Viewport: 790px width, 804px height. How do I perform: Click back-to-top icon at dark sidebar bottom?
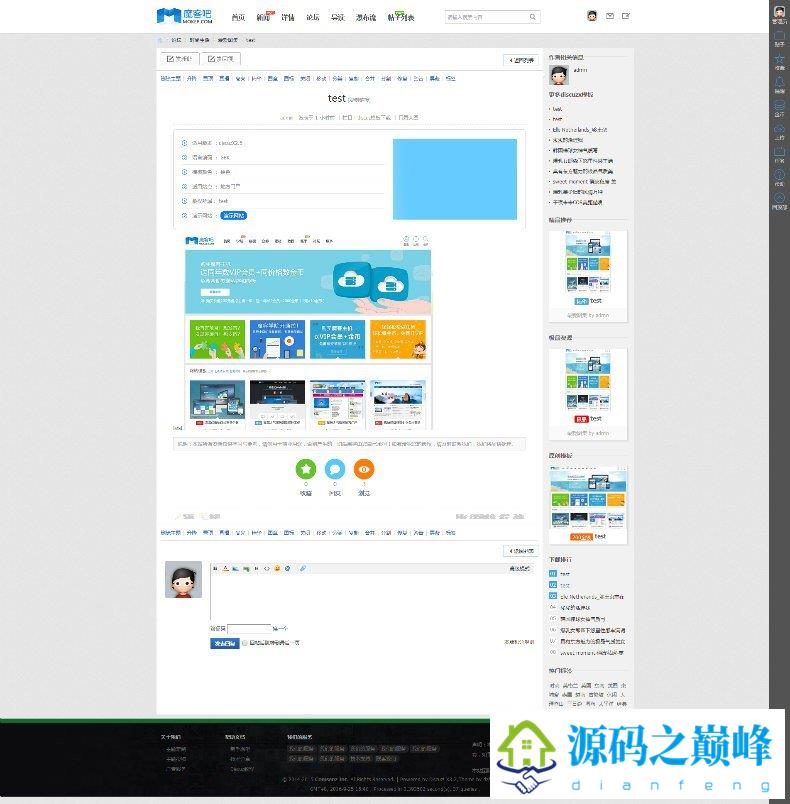pos(779,198)
